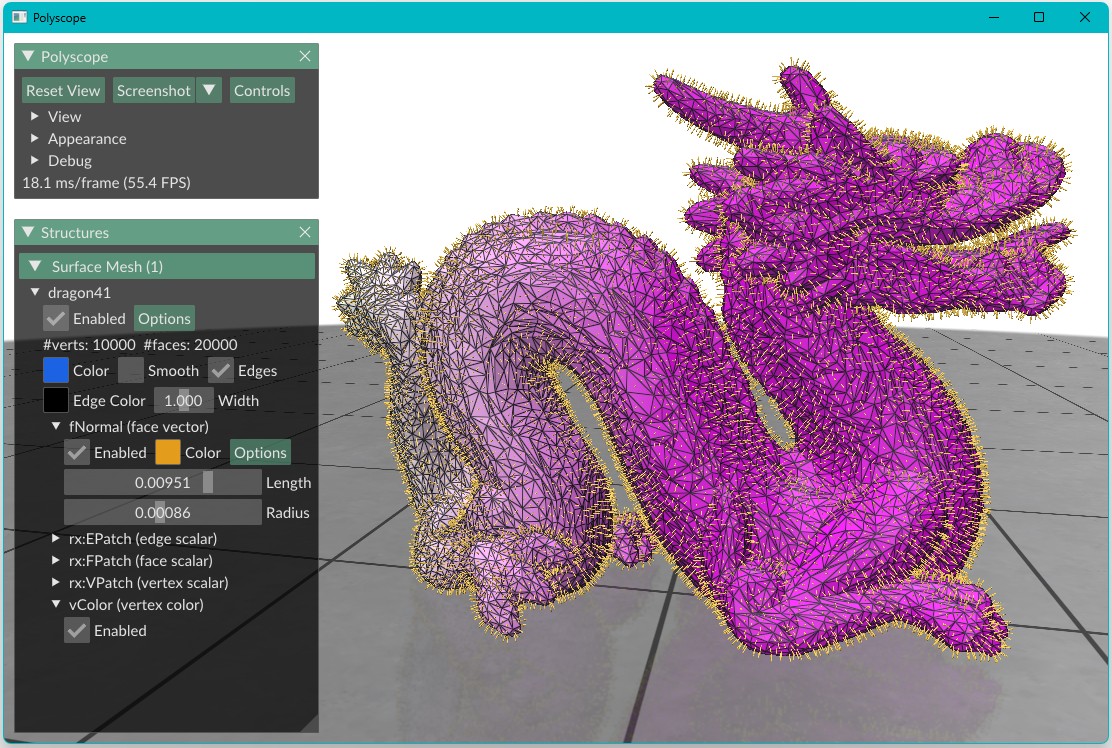Viewport: 1112px width, 748px height.
Task: Close the Polyscope application window
Action: [x=1084, y=17]
